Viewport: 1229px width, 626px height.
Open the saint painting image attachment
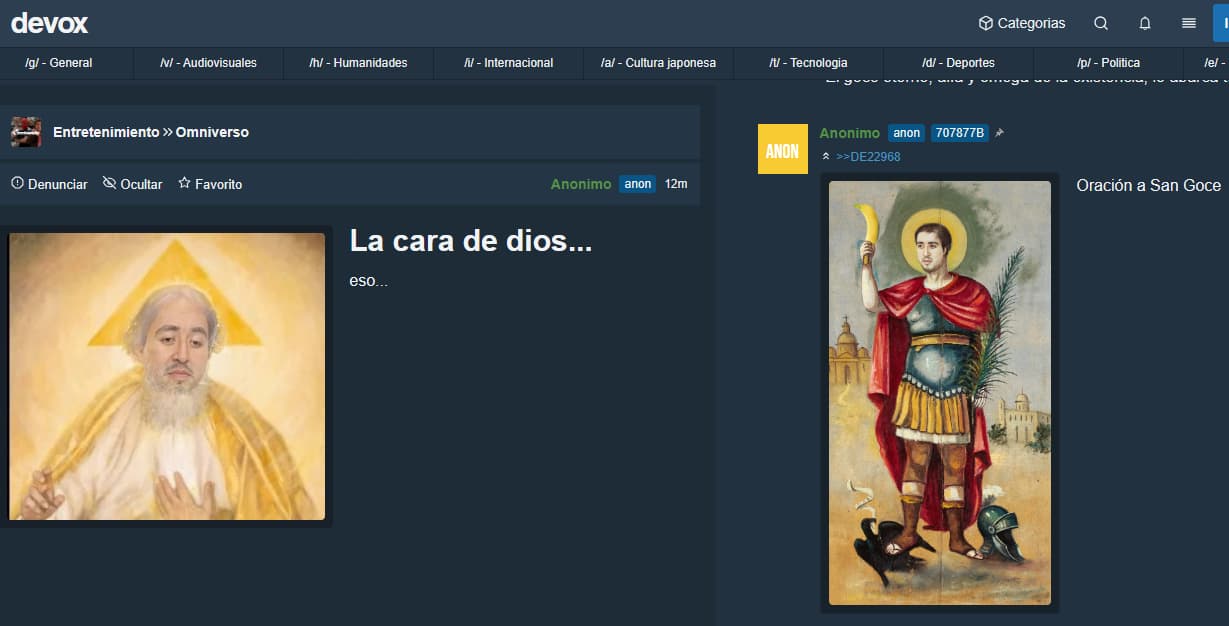(x=940, y=392)
